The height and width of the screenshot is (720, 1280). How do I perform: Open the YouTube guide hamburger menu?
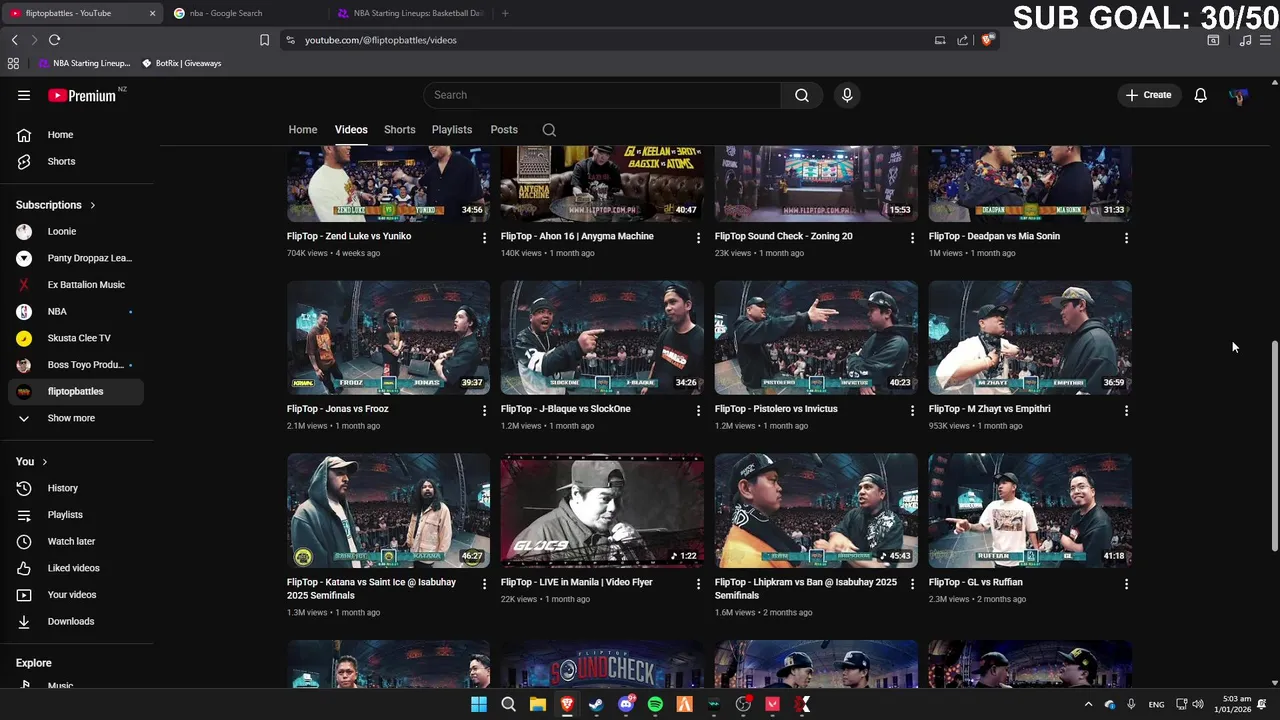[x=24, y=95]
